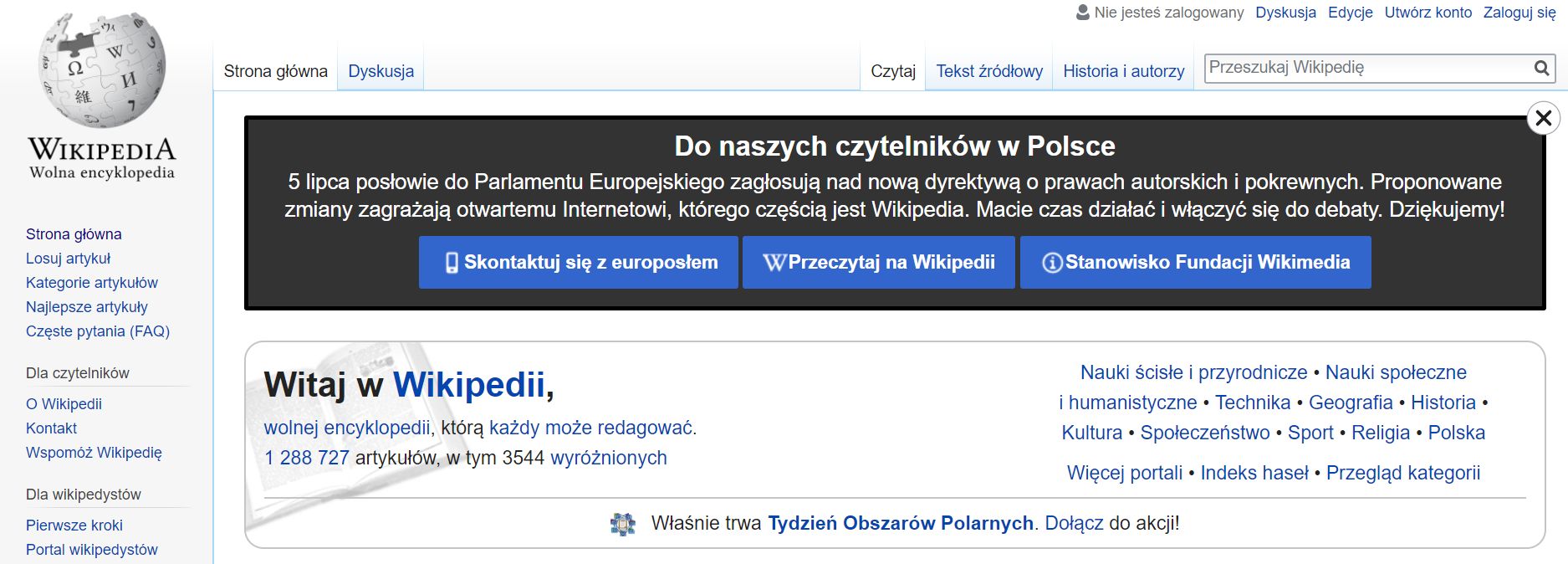
Task: Click the Polar Week project icon
Action: click(x=623, y=524)
